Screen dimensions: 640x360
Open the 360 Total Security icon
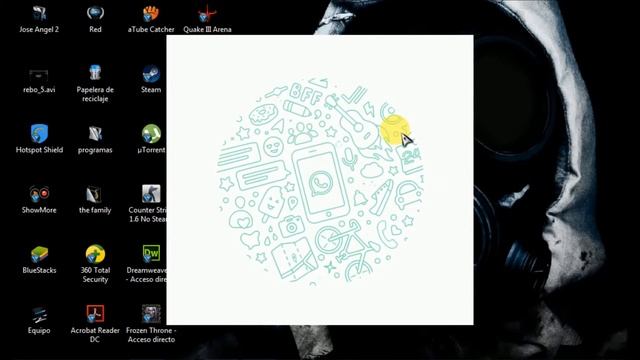point(95,254)
